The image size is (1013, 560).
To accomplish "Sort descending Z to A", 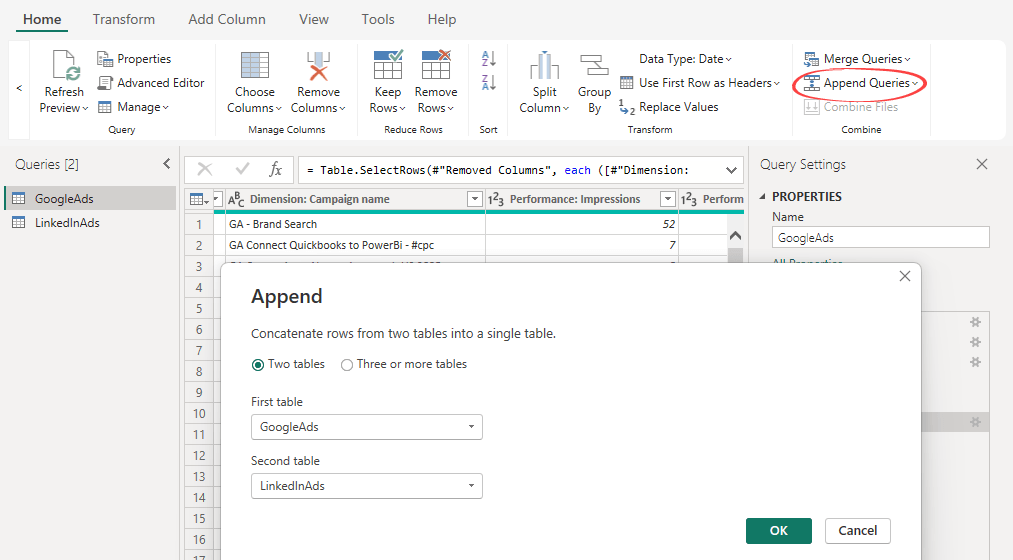I will point(488,83).
